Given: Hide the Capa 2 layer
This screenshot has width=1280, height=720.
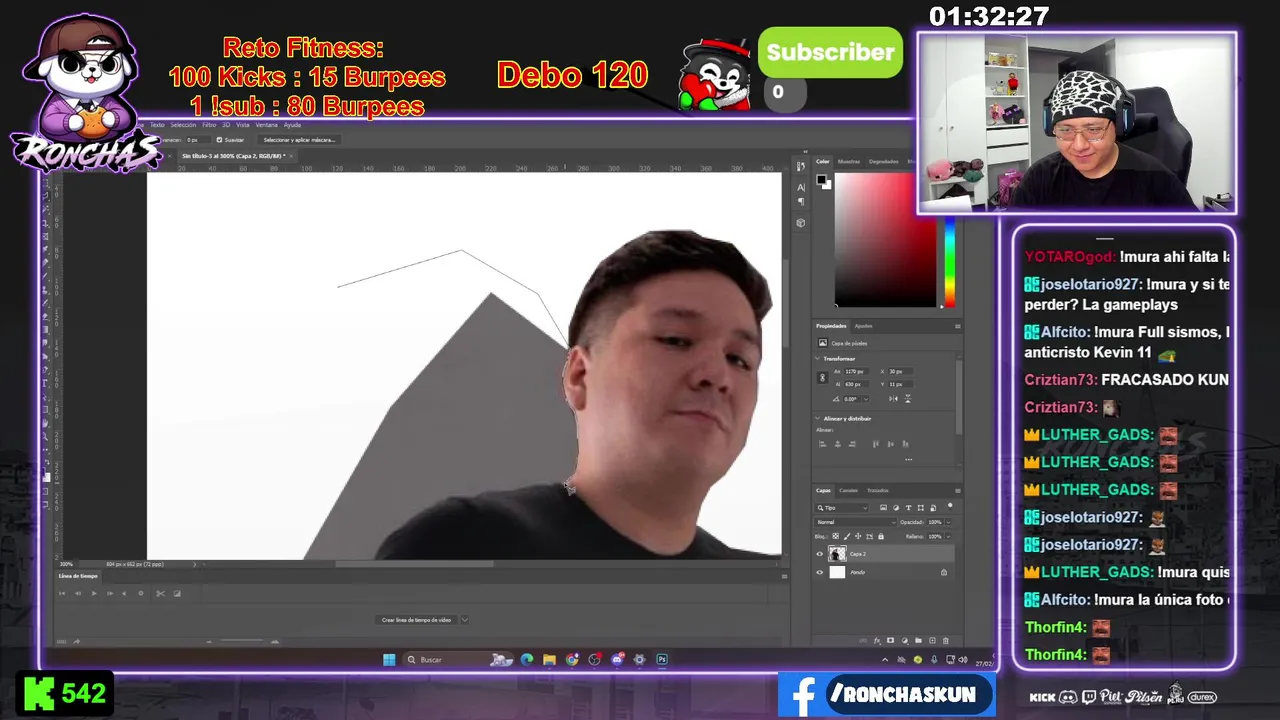Looking at the screenshot, I should (x=819, y=554).
